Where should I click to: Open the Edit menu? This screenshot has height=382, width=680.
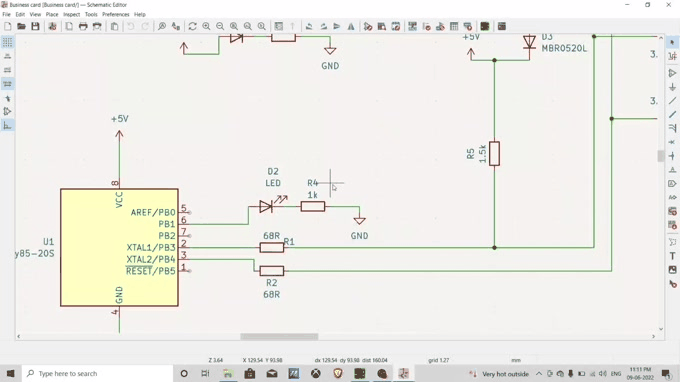coord(20,14)
